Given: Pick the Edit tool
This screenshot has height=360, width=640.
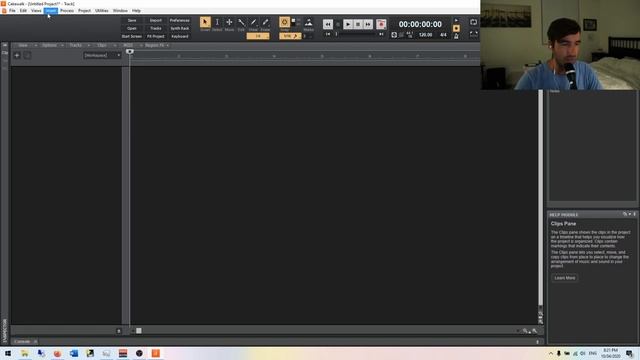Looking at the screenshot, I should pyautogui.click(x=241, y=22).
